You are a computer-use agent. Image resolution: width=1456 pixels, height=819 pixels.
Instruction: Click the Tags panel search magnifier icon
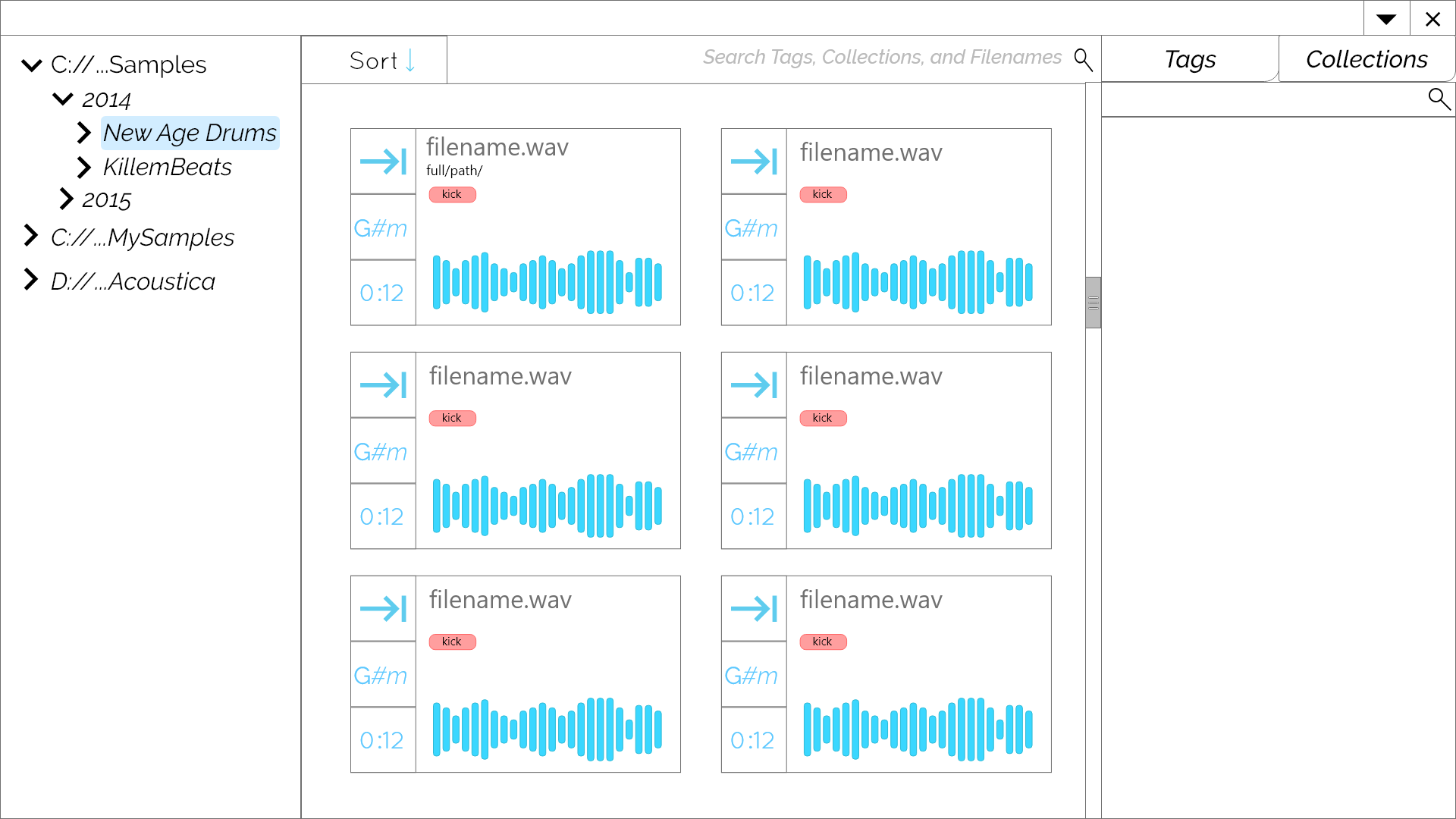(1439, 99)
